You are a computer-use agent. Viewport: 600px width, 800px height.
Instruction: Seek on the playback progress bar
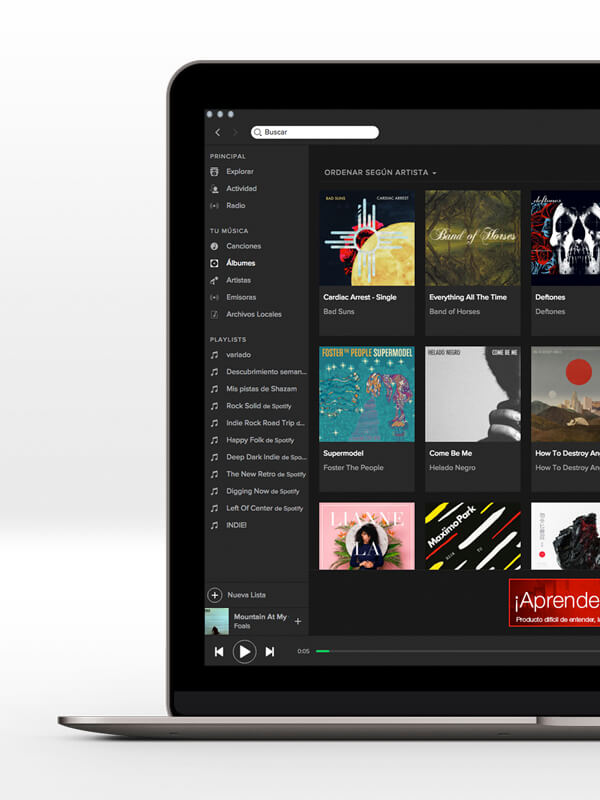tap(458, 651)
